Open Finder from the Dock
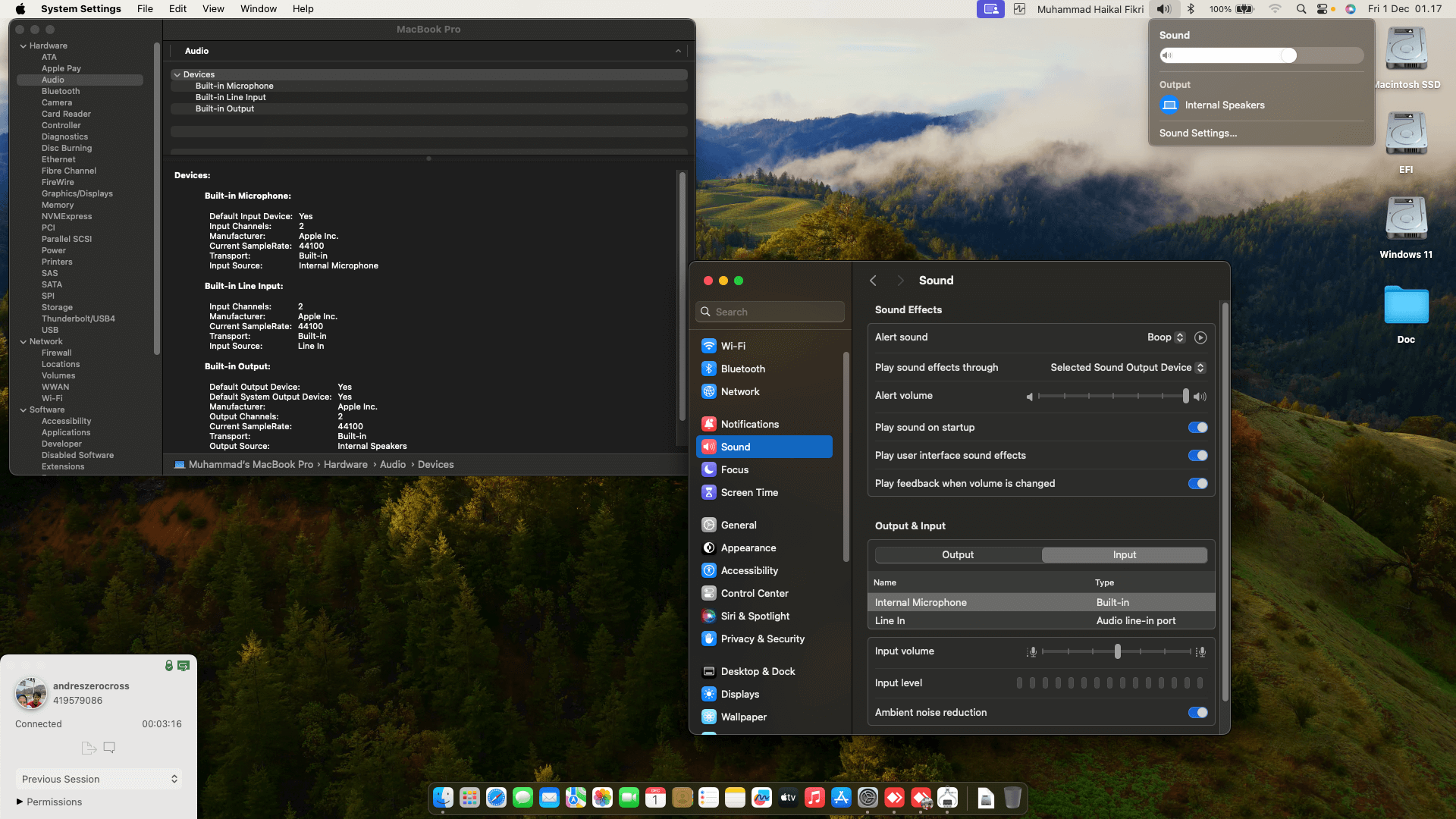The image size is (1456, 819). (x=443, y=798)
